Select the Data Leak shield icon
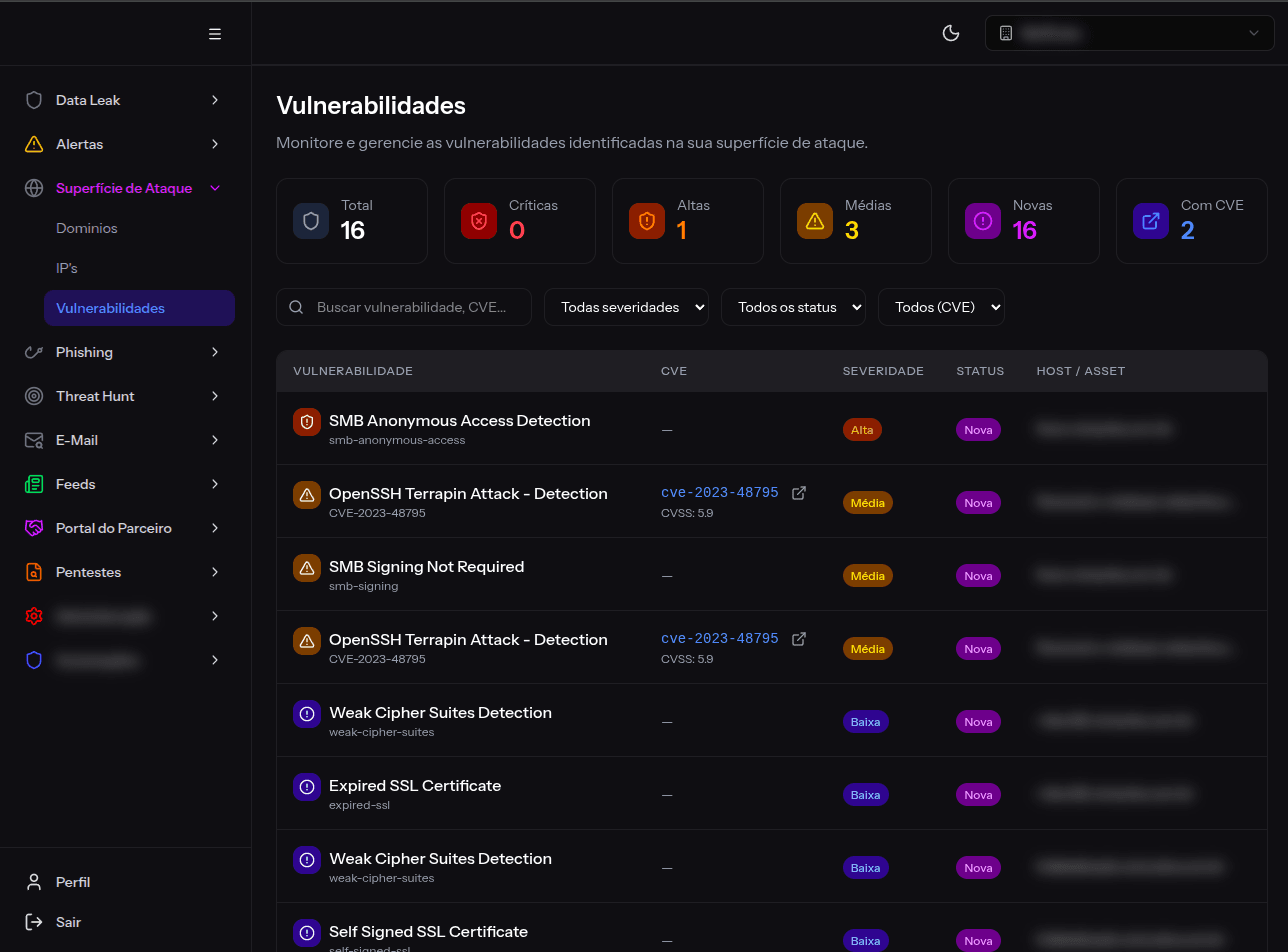The height and width of the screenshot is (952, 1288). tap(34, 100)
